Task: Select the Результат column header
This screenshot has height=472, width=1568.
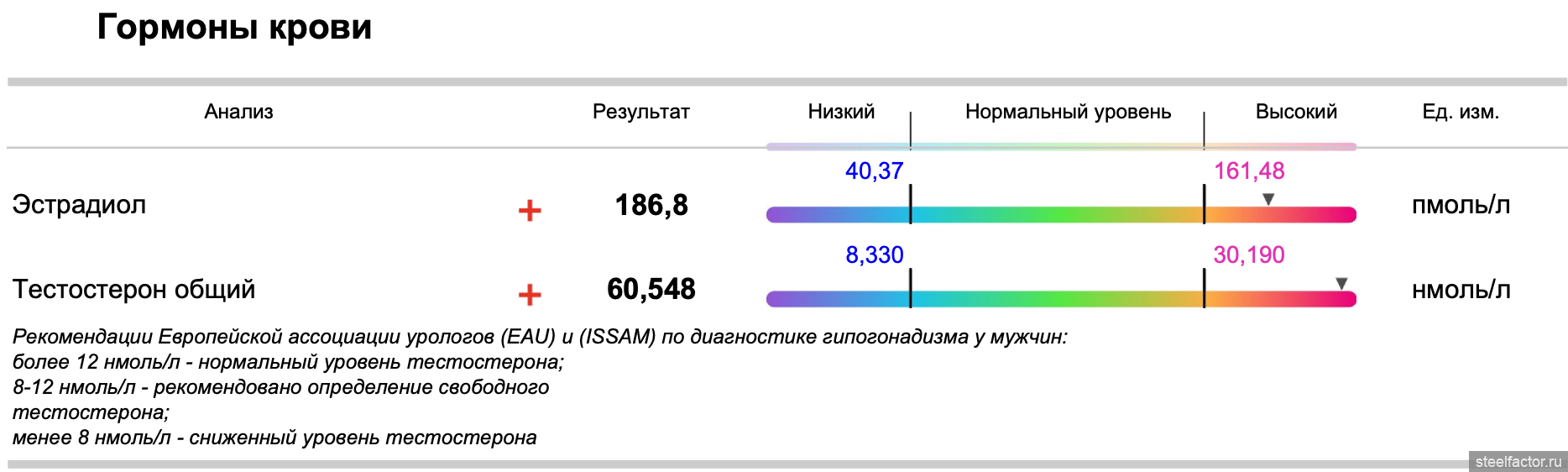Action: coord(640,112)
